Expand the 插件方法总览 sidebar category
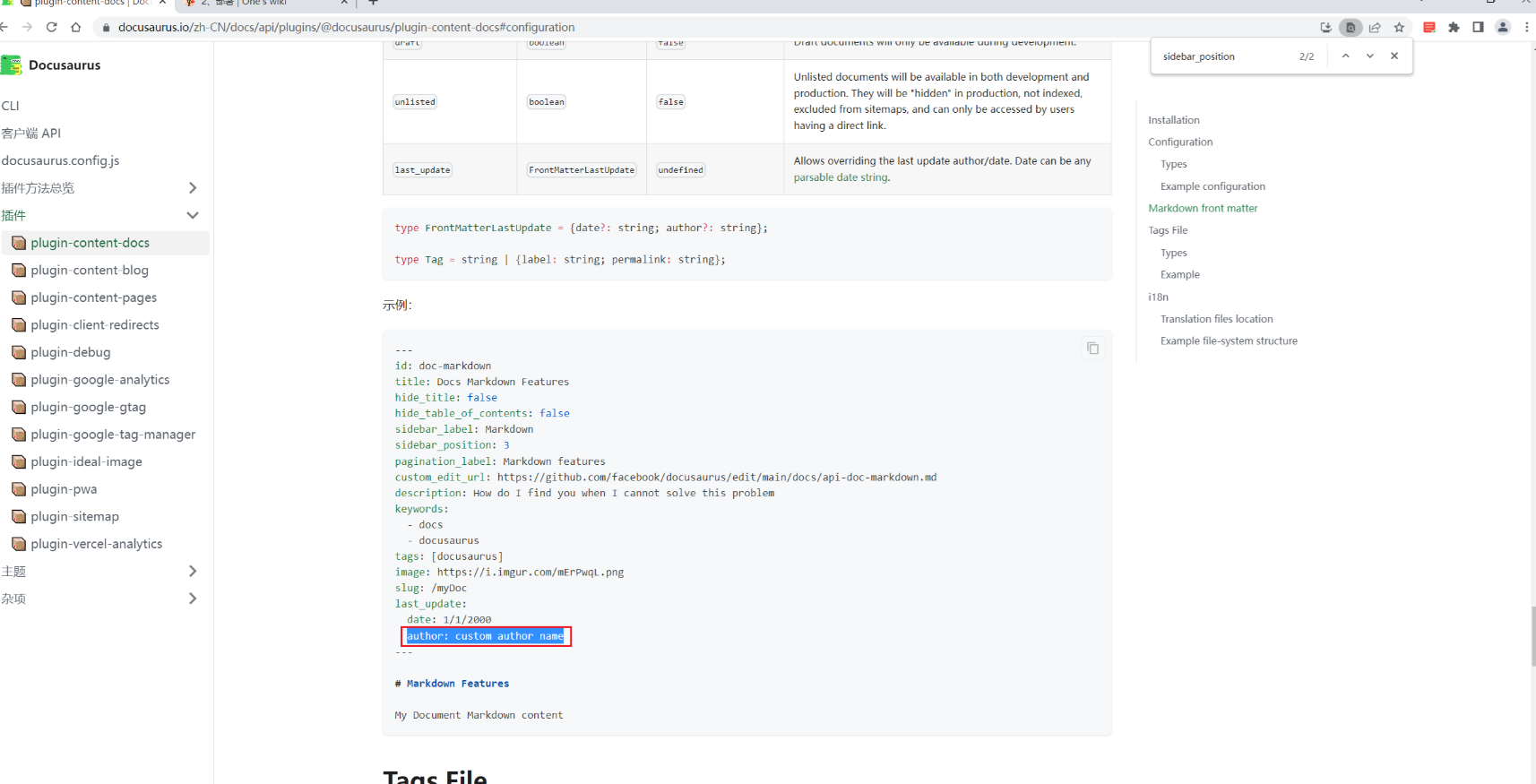The height and width of the screenshot is (784, 1536). 193,187
